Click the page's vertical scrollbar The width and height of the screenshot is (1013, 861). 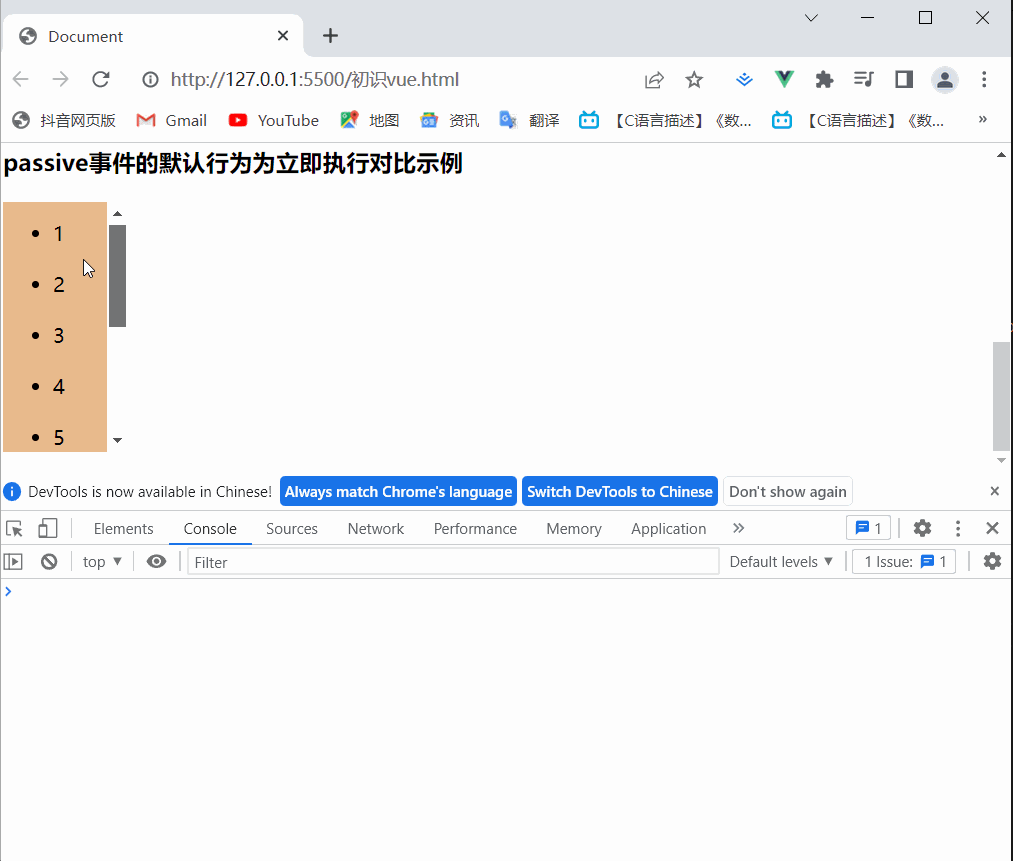coord(1000,390)
